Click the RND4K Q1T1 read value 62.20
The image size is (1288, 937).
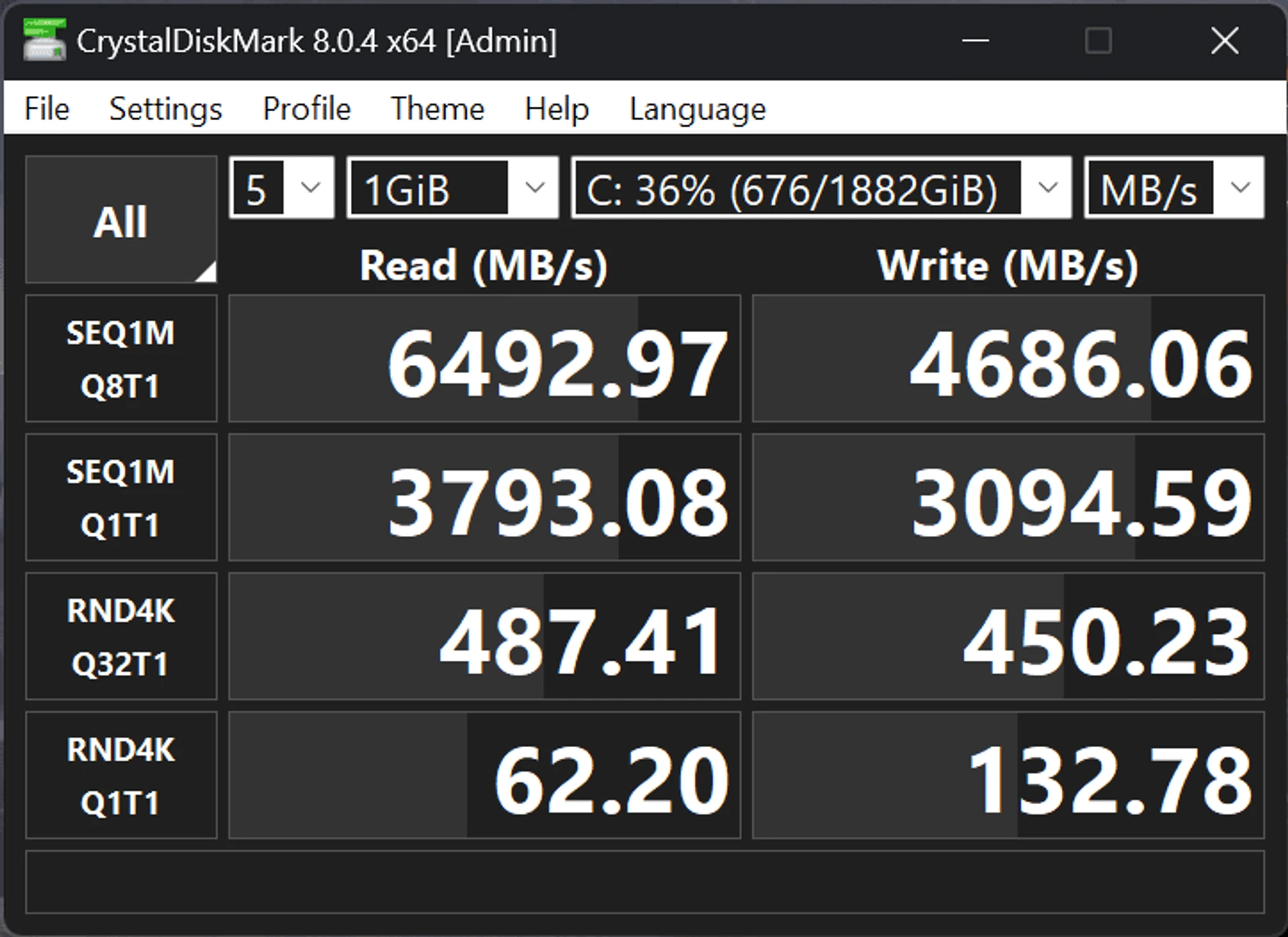[x=485, y=775]
